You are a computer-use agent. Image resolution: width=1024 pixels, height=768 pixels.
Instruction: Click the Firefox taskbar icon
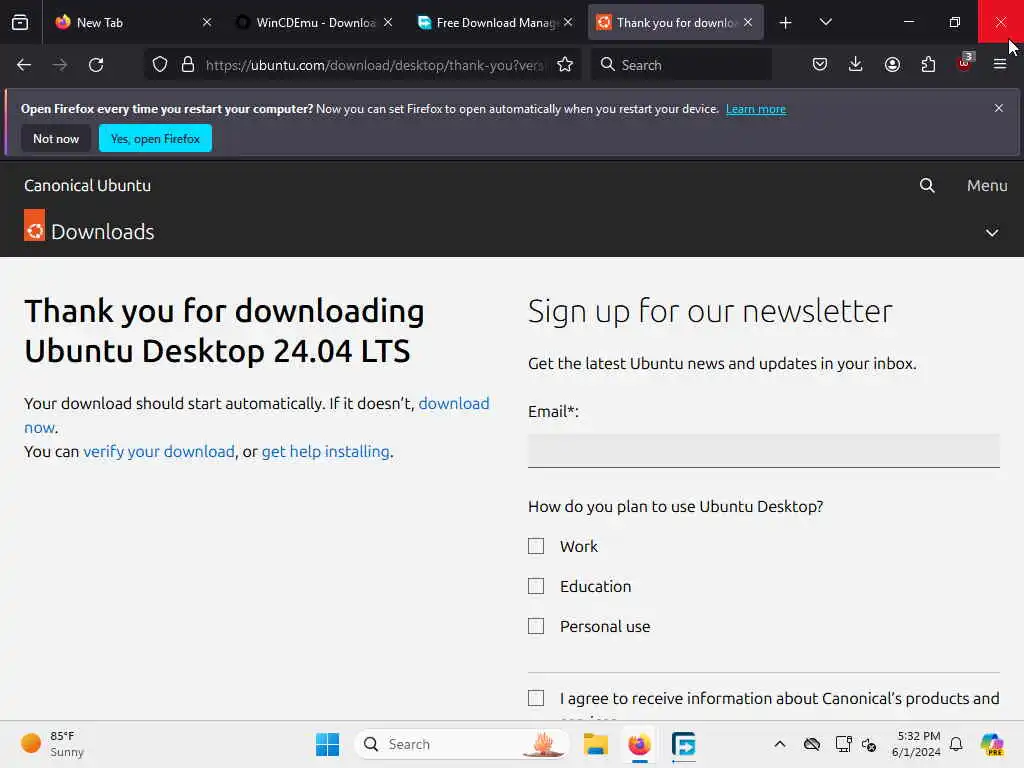coord(639,744)
